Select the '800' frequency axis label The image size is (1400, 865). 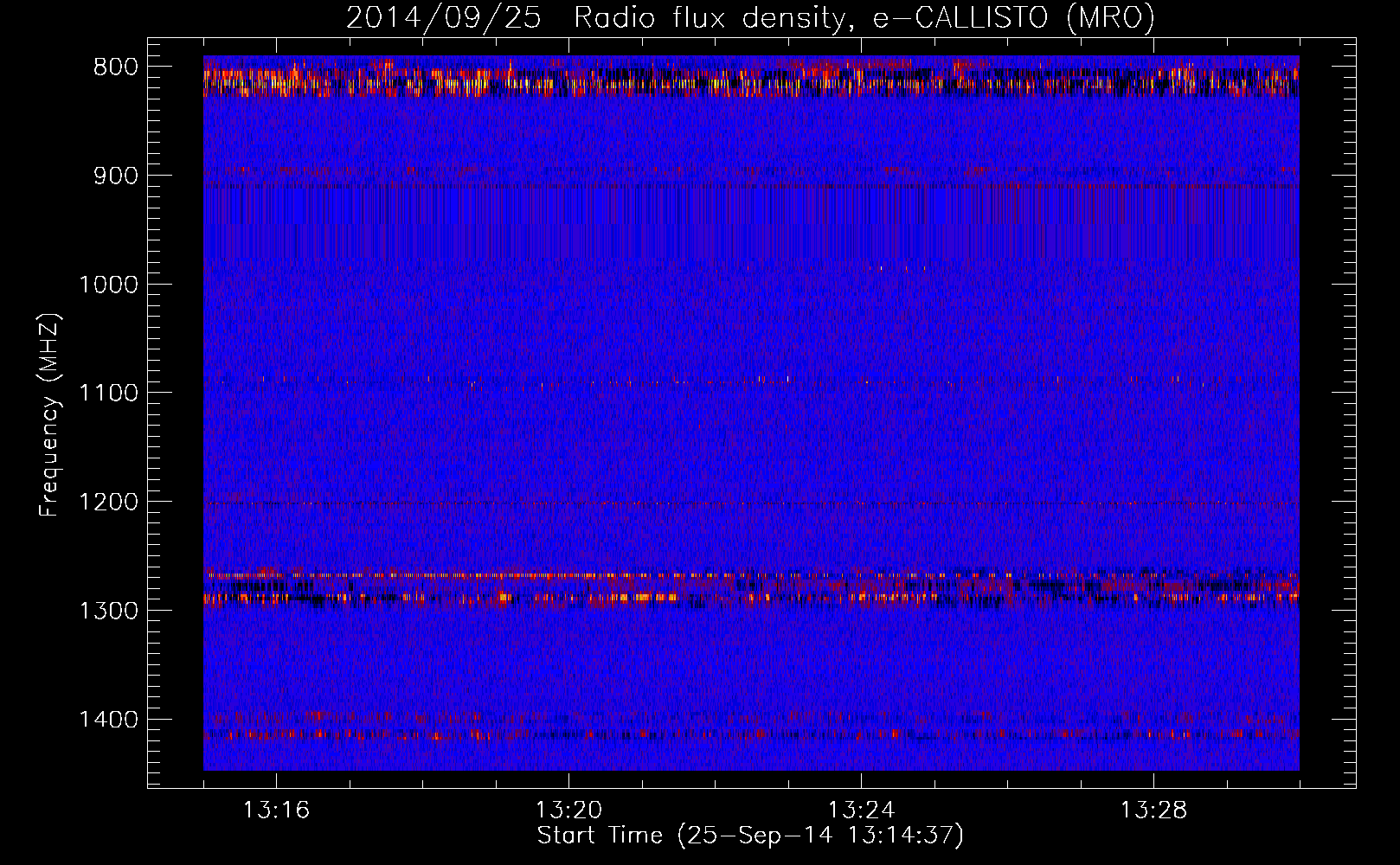[115, 67]
